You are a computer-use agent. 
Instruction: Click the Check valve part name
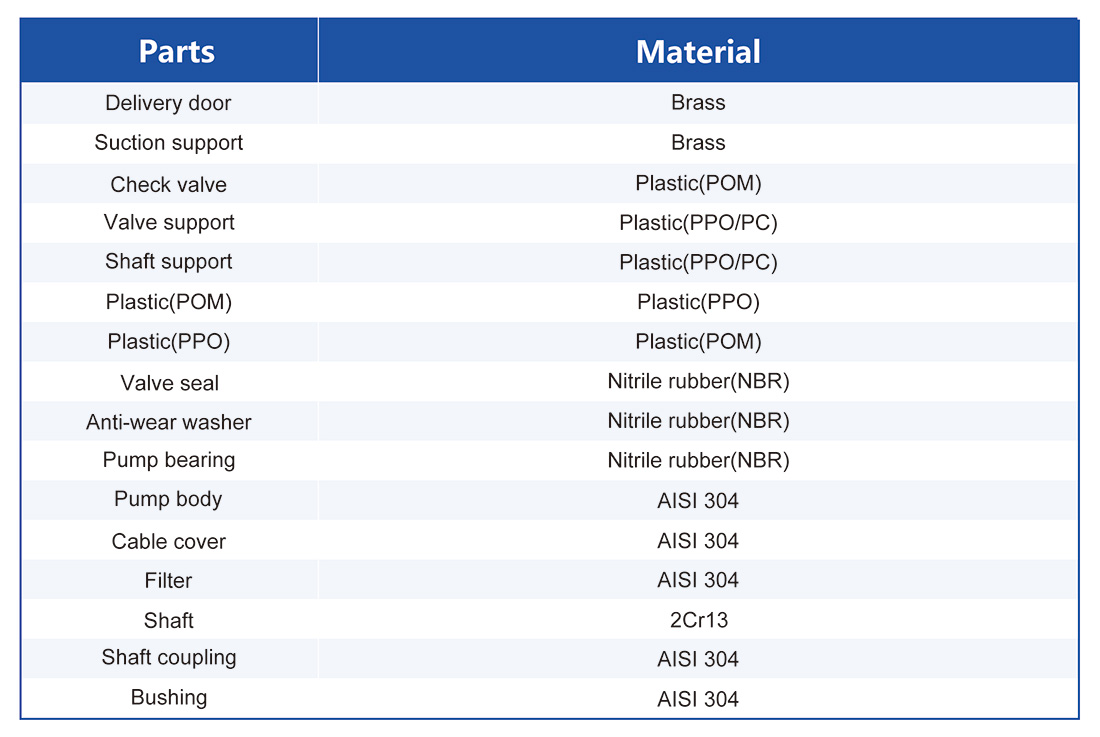pos(168,185)
